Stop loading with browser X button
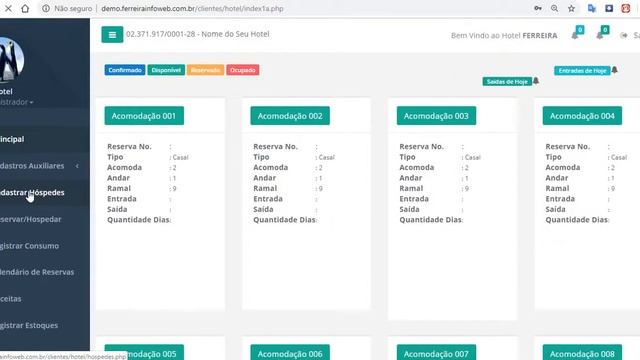The height and width of the screenshot is (360, 640). pos(8,8)
